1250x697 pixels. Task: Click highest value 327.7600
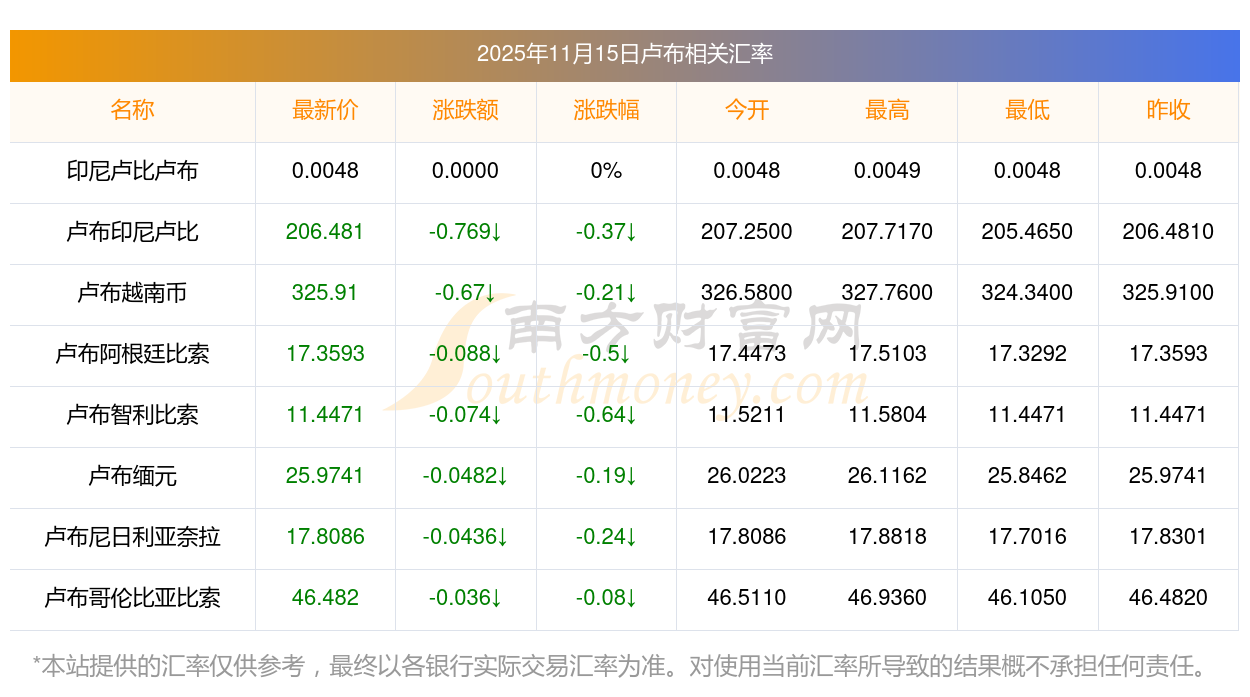click(x=887, y=293)
